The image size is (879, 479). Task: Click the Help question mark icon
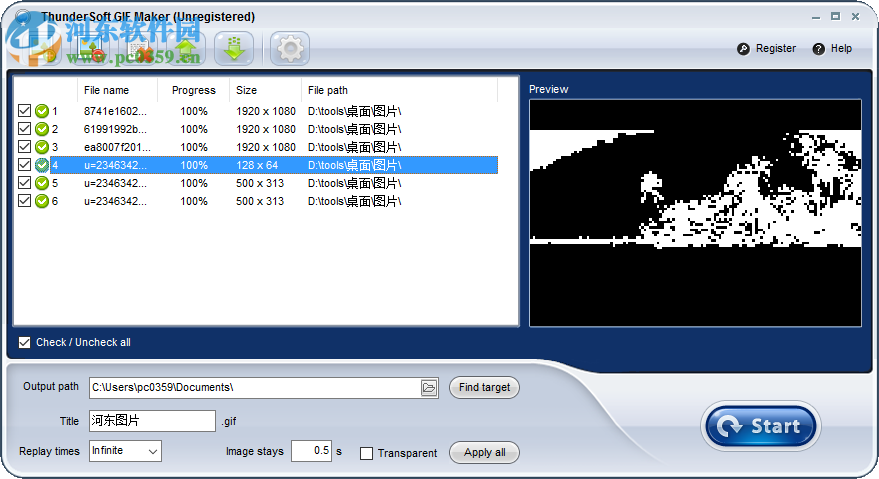818,49
